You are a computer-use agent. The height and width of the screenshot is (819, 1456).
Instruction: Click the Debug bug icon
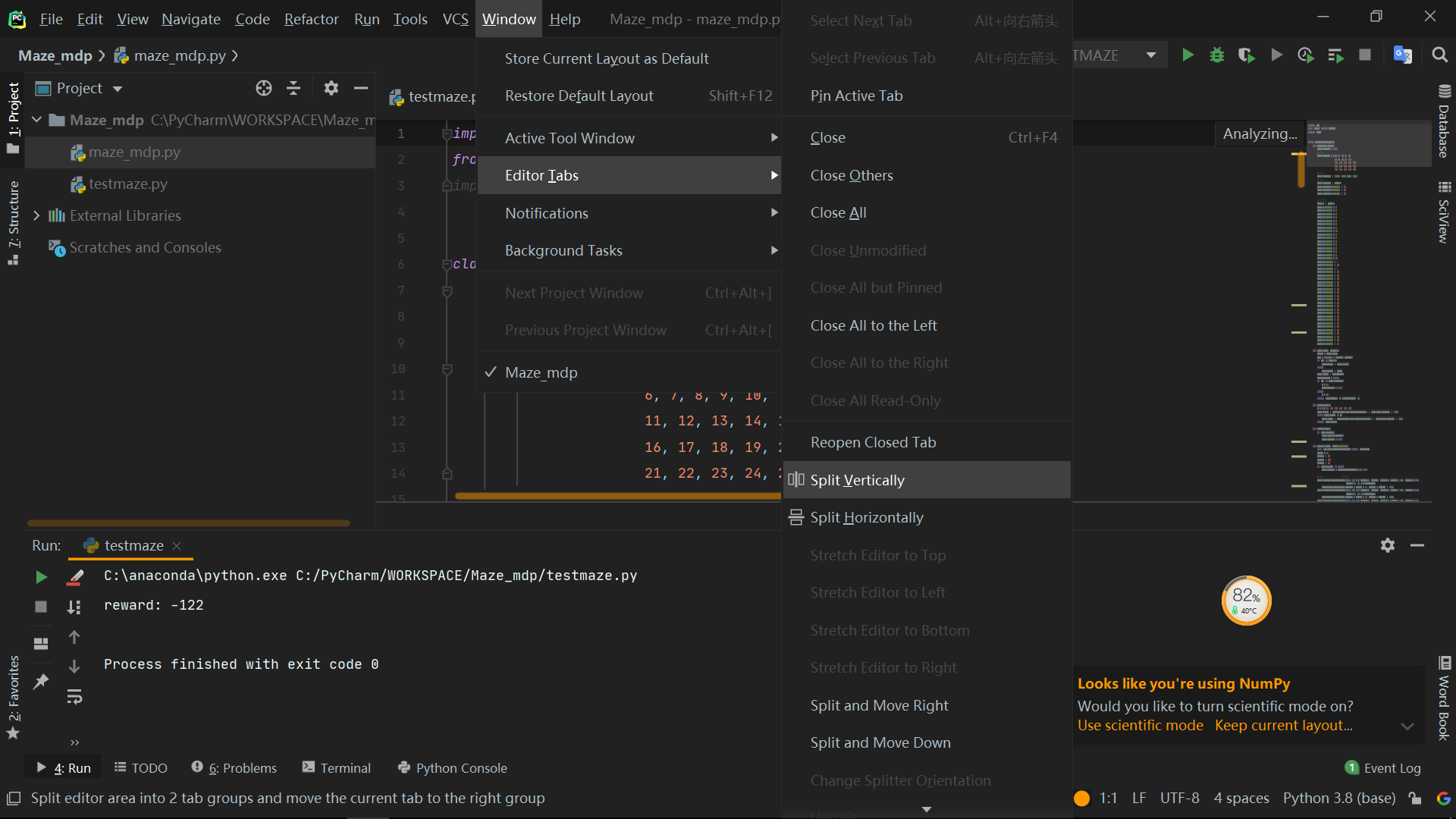coord(1216,55)
